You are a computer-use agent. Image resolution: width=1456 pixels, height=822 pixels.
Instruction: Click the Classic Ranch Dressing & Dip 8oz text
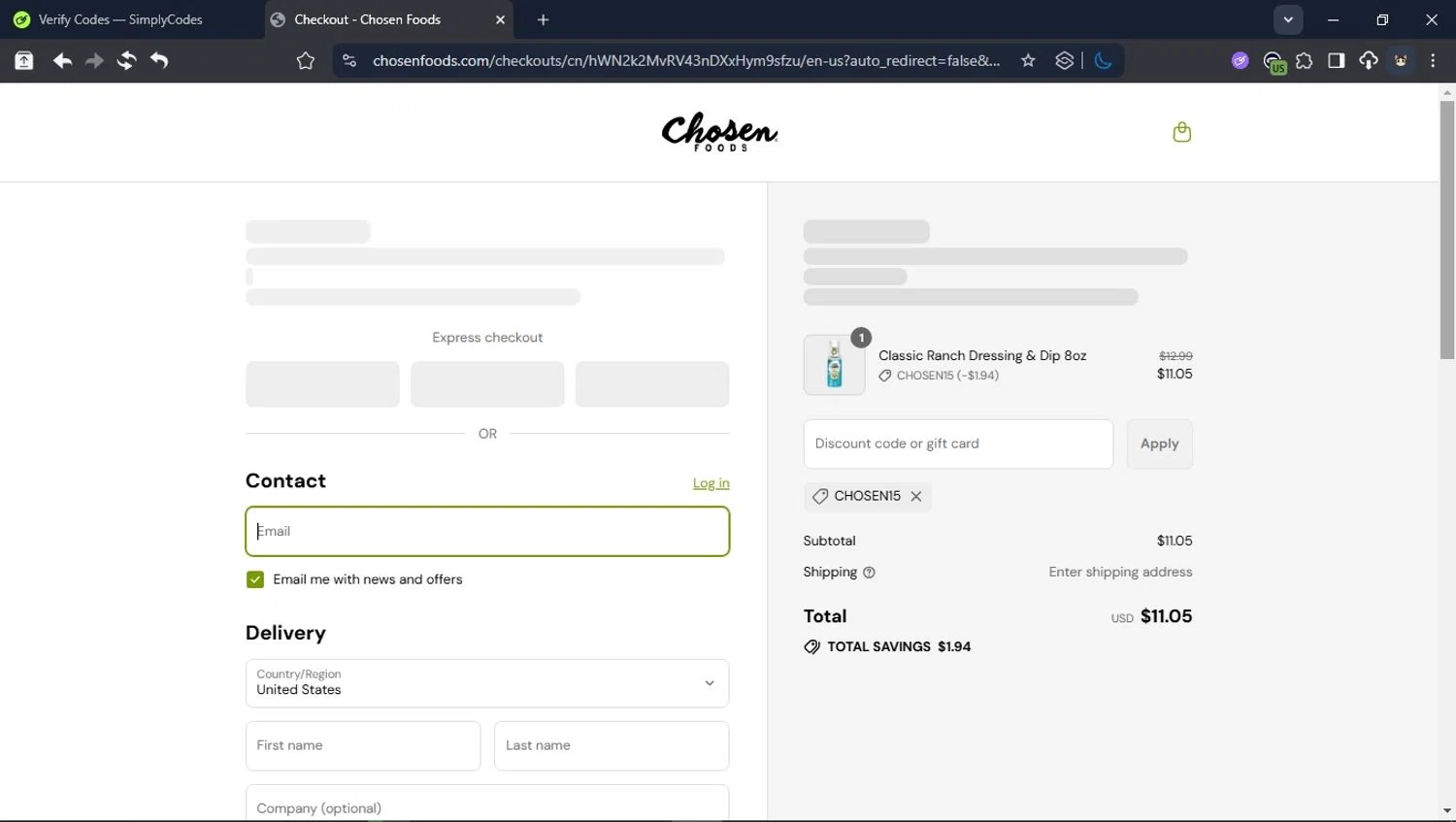pos(982,355)
